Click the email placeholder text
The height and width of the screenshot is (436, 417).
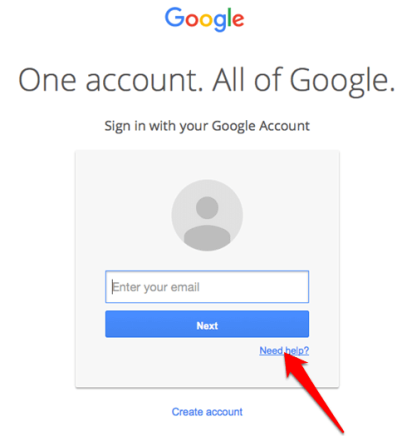coord(156,287)
